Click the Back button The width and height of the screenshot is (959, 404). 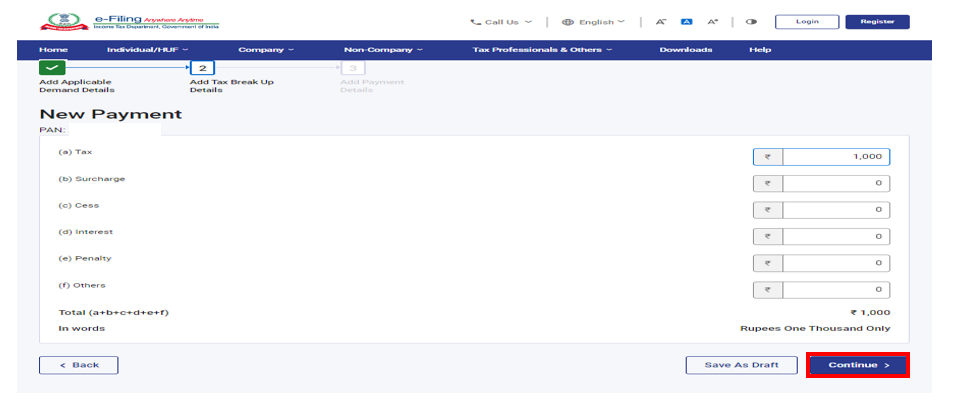point(78,365)
